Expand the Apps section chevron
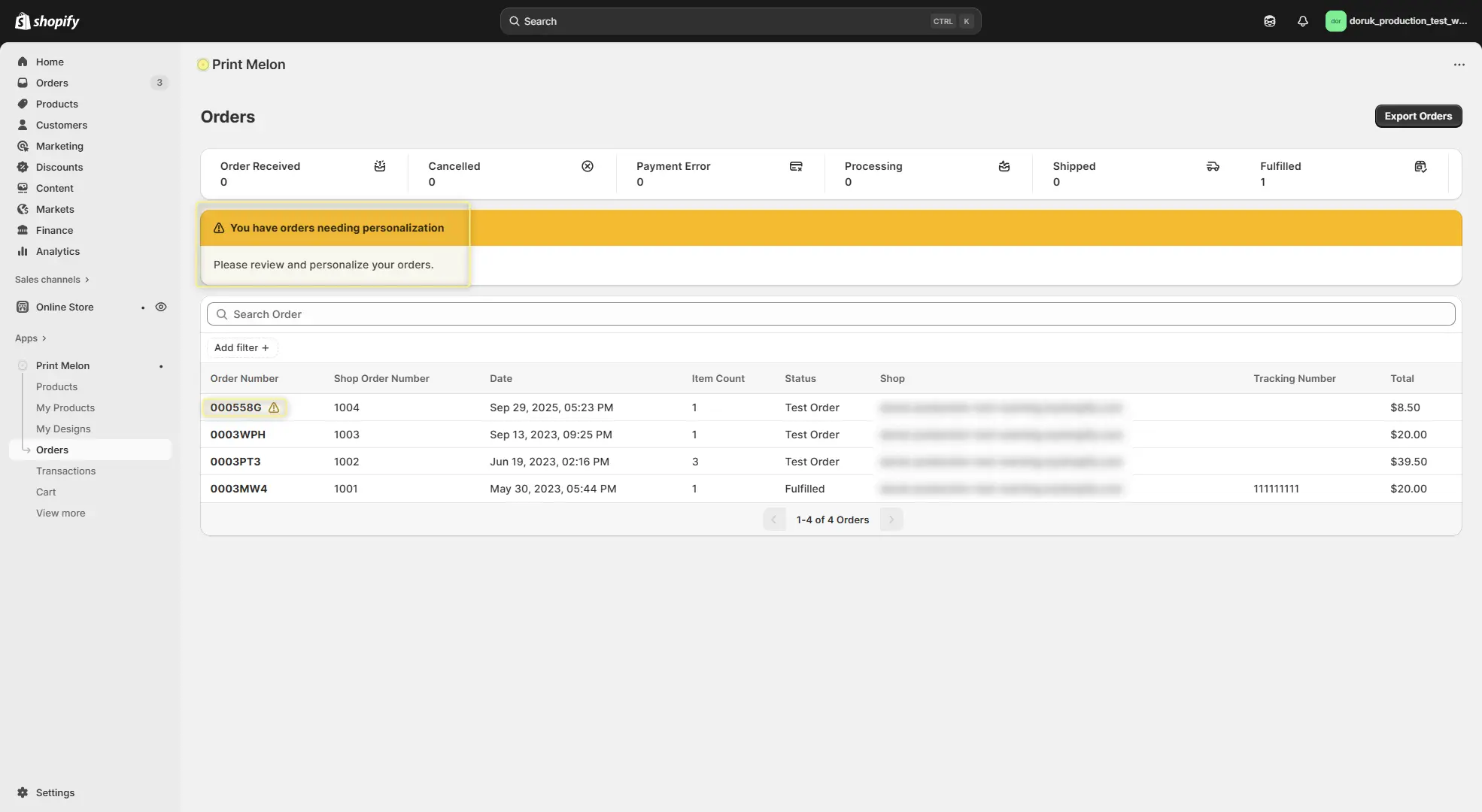1482x812 pixels. point(44,338)
